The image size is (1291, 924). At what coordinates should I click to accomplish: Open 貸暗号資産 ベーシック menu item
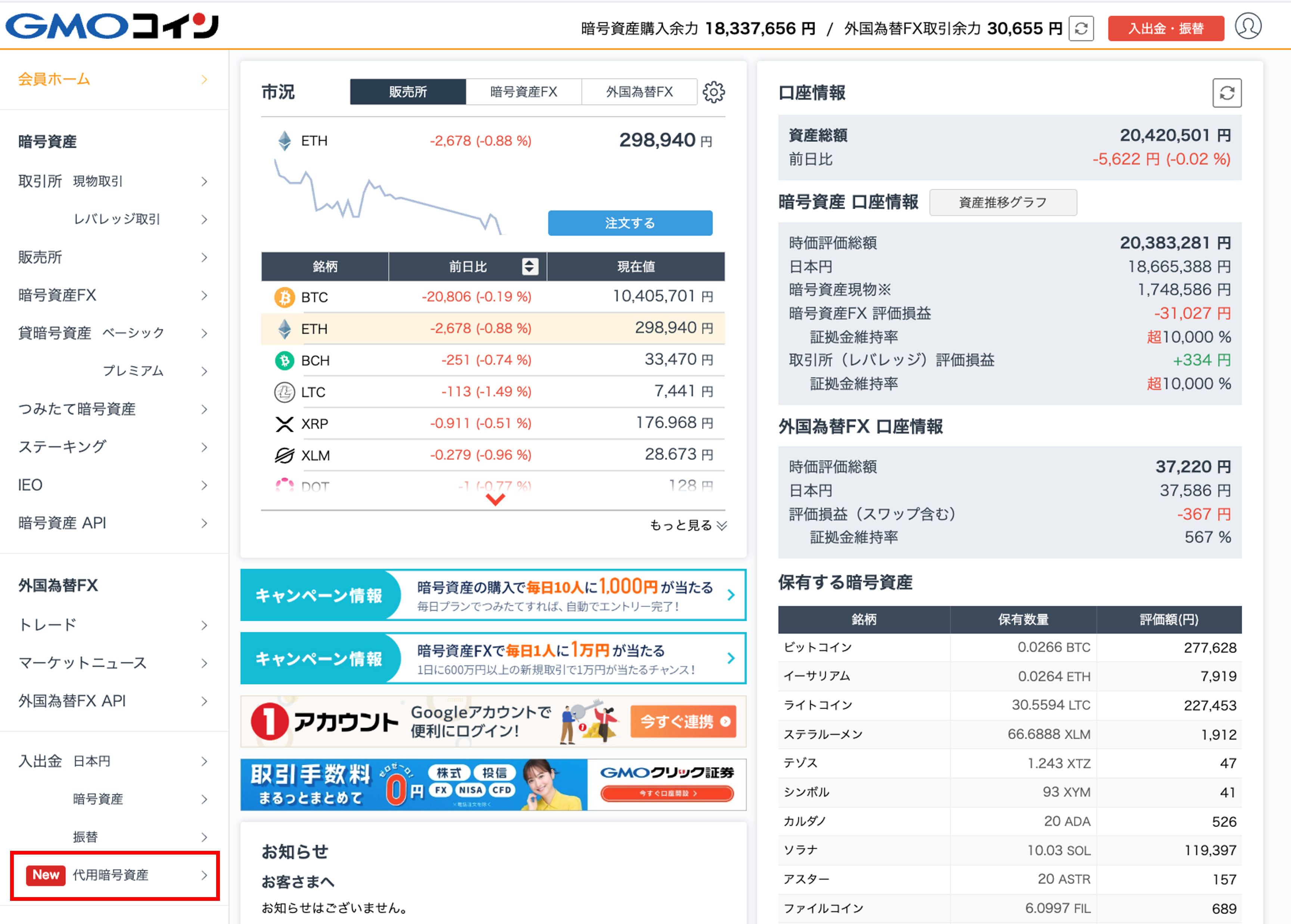[x=114, y=333]
